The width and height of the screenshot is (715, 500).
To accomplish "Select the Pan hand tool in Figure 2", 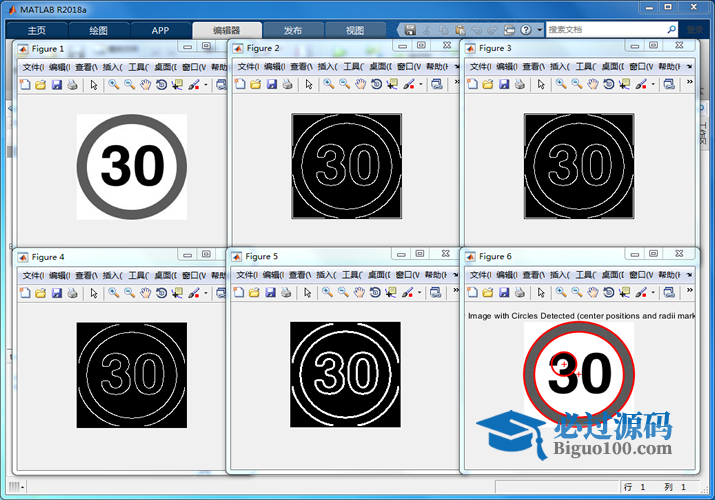I will 360,85.
